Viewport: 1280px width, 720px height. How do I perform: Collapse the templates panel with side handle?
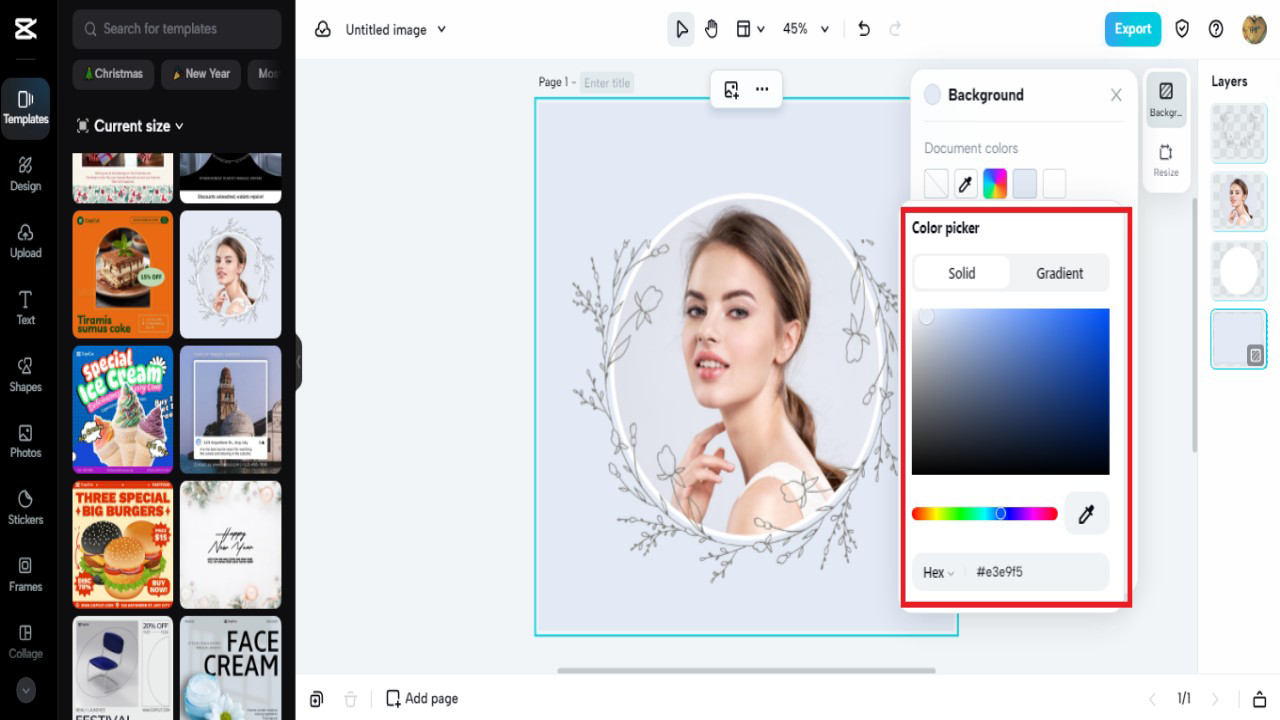point(298,361)
